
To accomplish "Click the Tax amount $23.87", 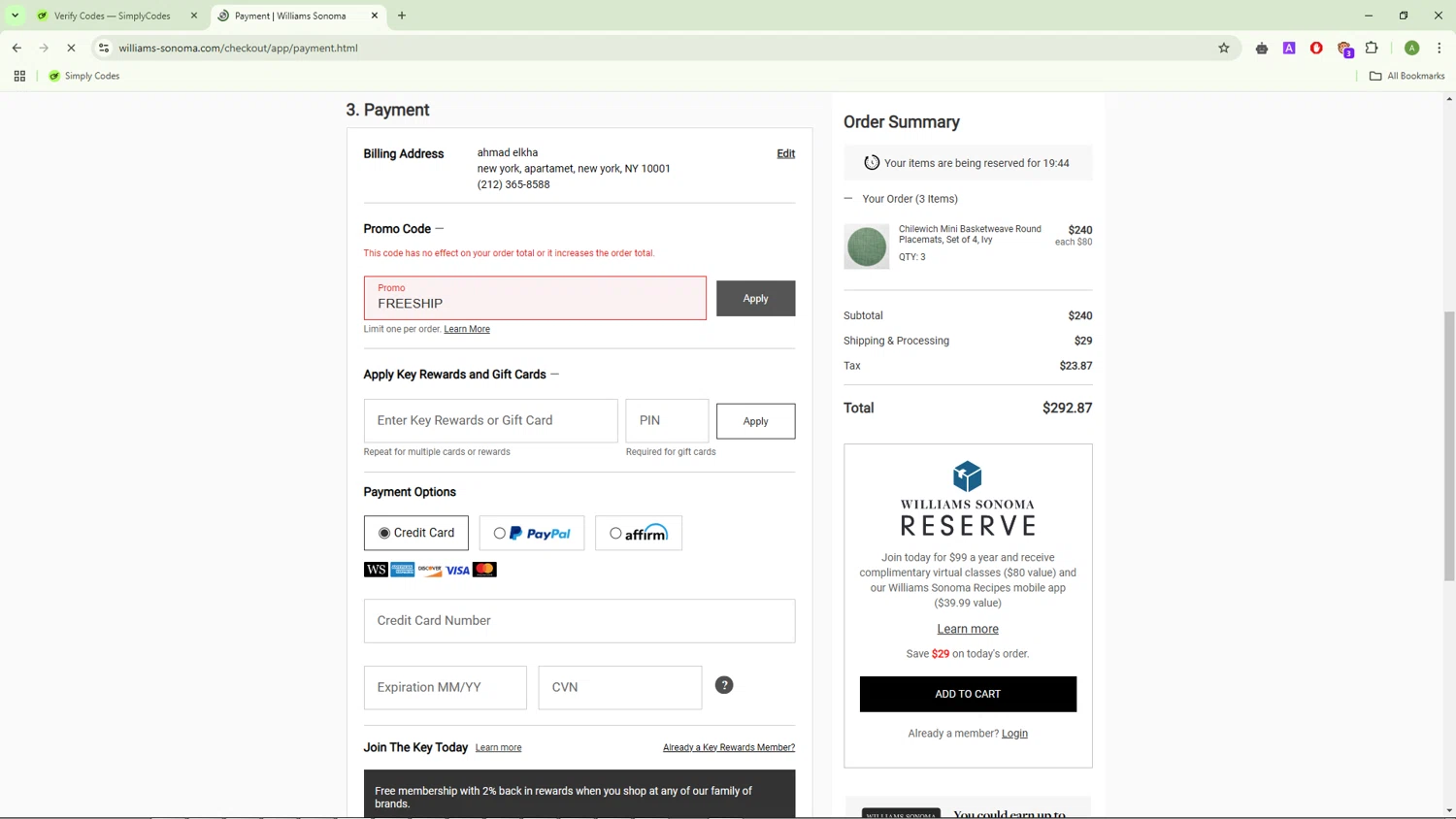I will [x=1075, y=366].
